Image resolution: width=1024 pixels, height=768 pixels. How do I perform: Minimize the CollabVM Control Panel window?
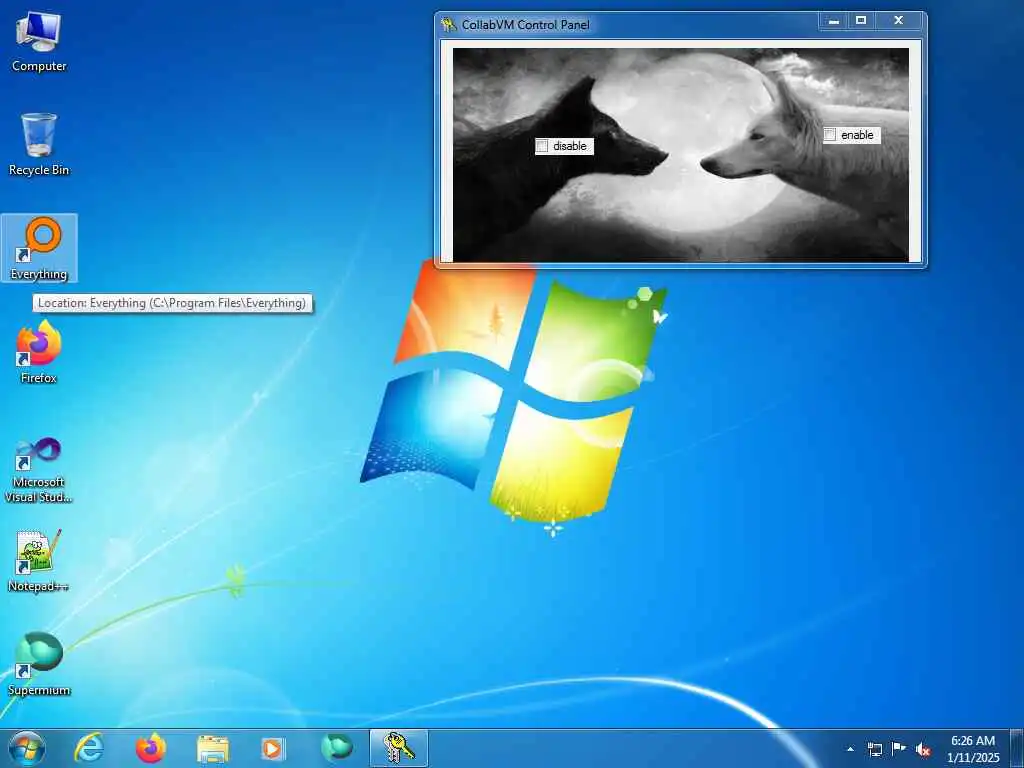833,21
